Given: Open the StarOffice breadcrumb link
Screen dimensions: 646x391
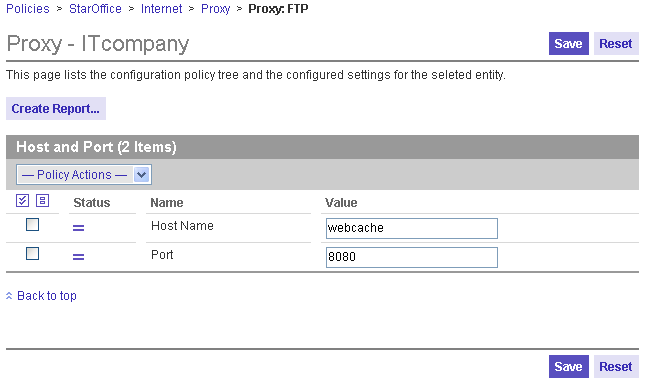Looking at the screenshot, I should point(95,9).
